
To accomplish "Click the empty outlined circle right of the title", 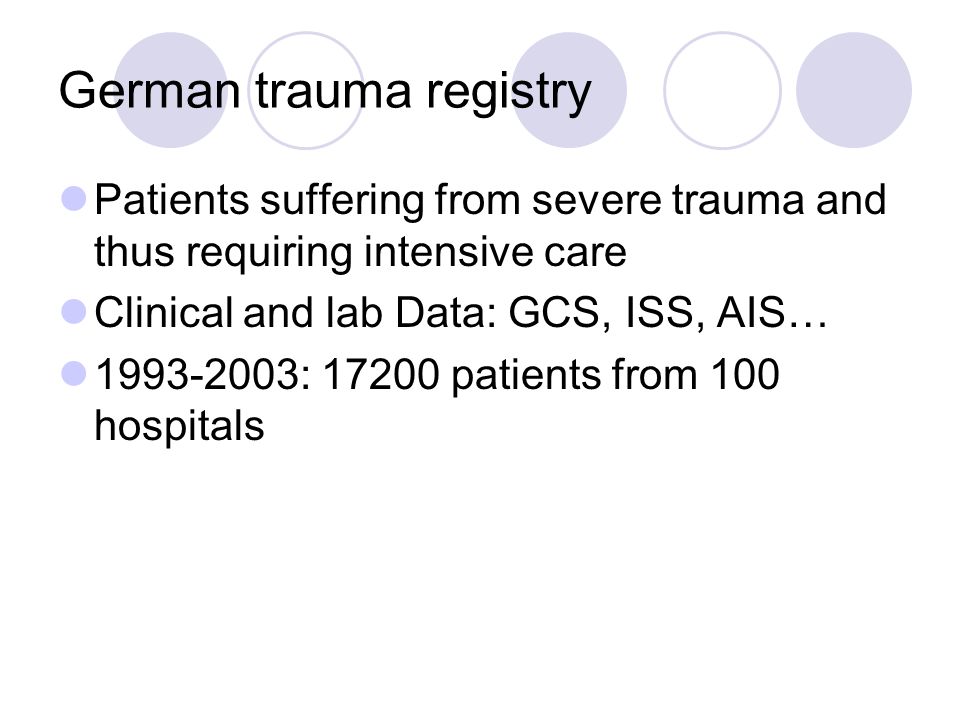I will click(722, 90).
